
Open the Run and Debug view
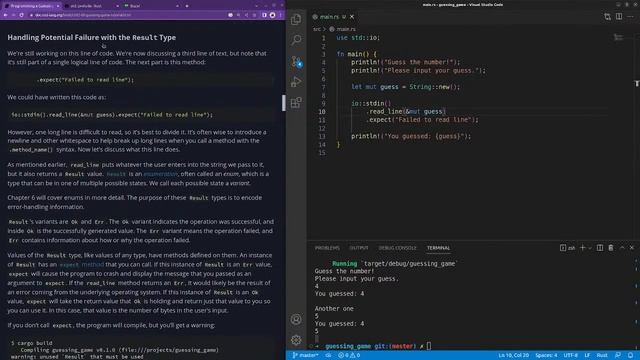tap(296, 82)
